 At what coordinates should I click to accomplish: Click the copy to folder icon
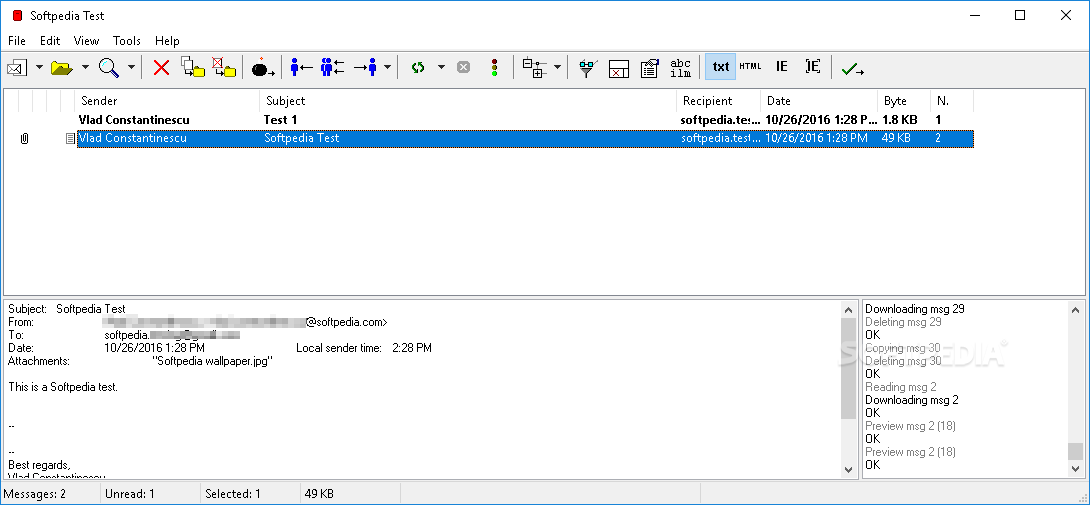pos(193,67)
